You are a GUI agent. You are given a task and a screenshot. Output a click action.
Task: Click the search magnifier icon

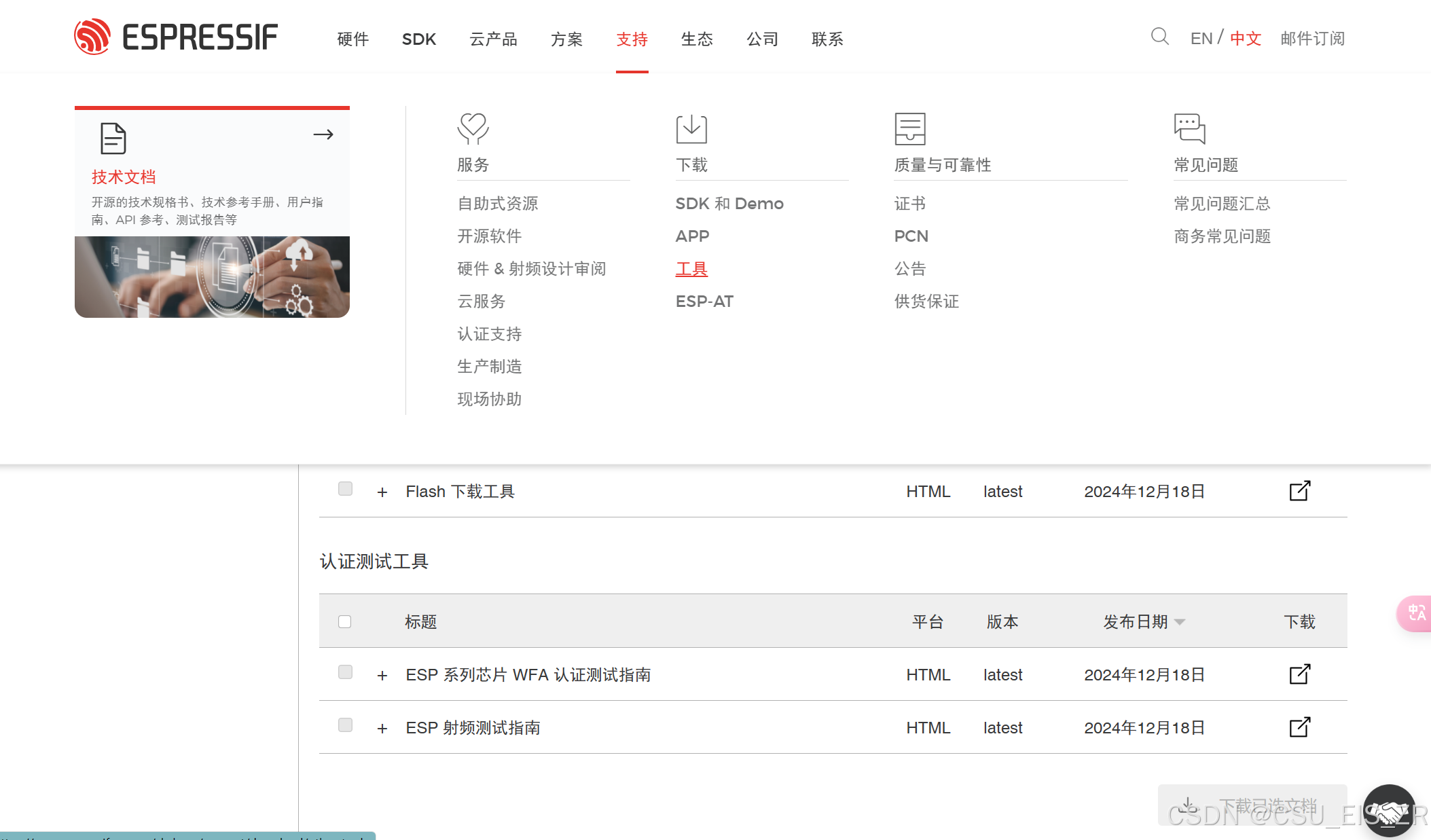point(1159,37)
